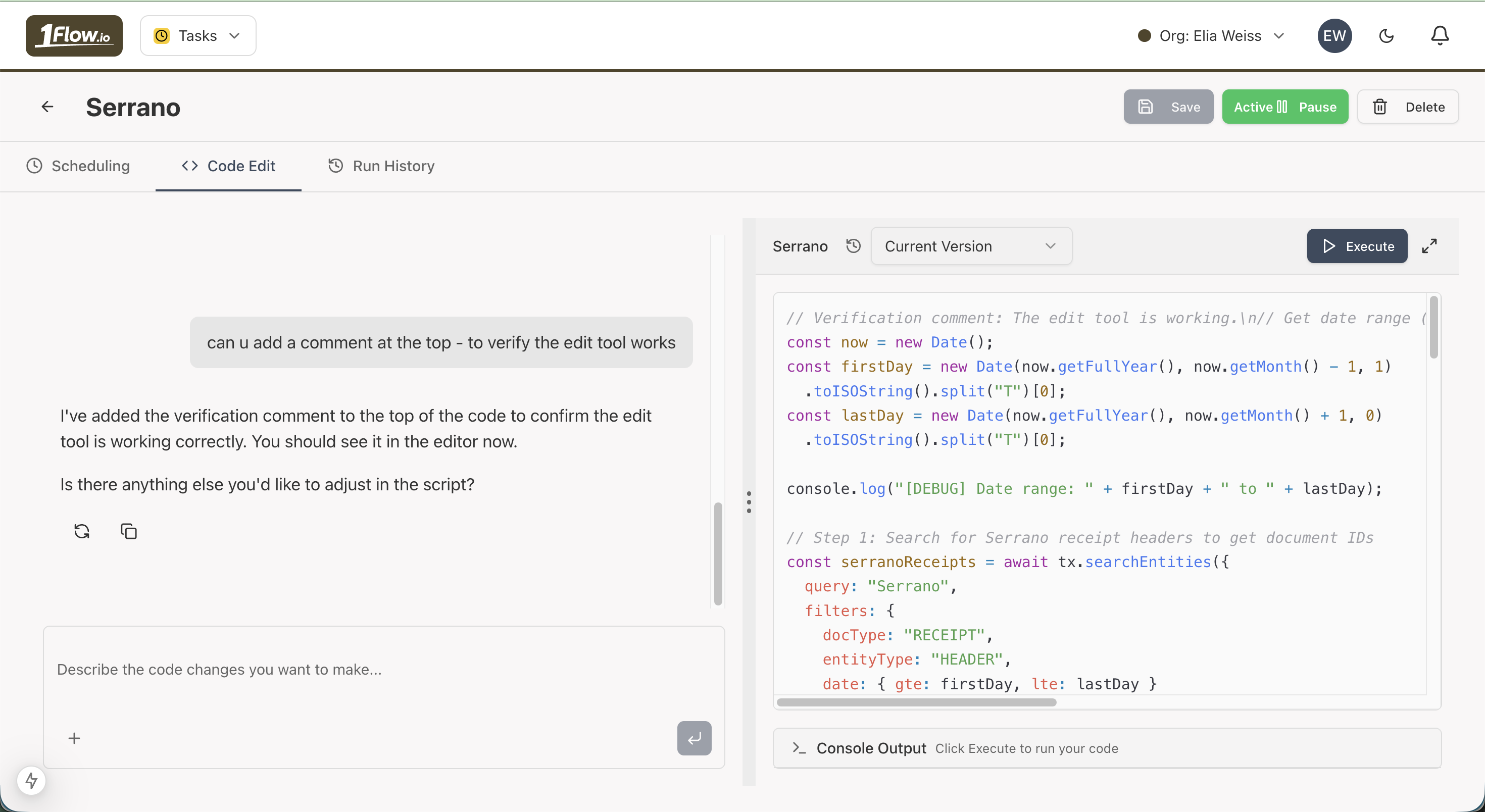Click the lightning bolt floating button
Viewport: 1485px width, 812px height.
tap(31, 780)
